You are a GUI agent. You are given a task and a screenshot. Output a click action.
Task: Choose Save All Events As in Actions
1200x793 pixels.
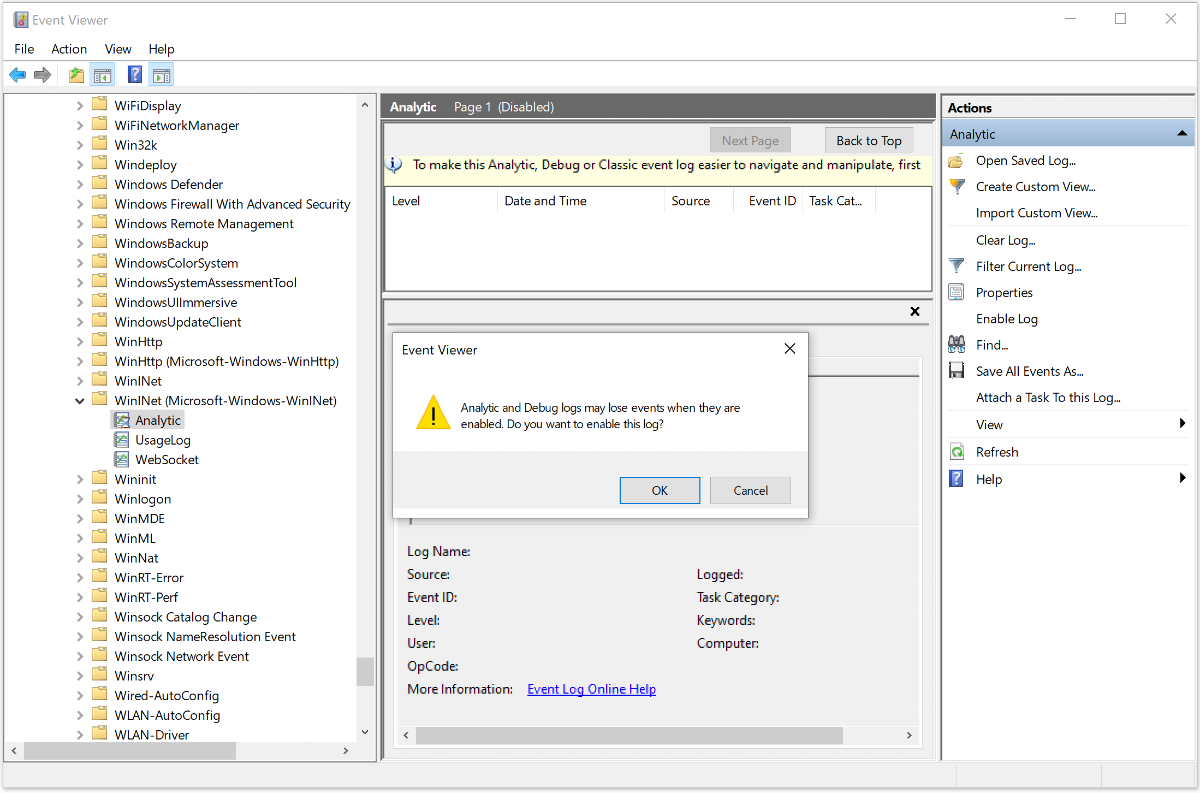(x=1030, y=371)
